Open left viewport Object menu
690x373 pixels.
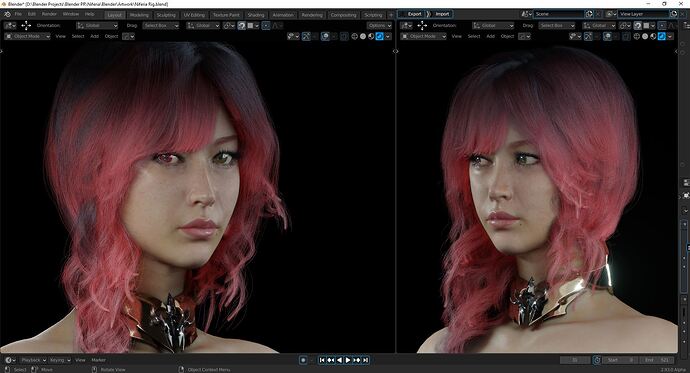pyautogui.click(x=111, y=36)
